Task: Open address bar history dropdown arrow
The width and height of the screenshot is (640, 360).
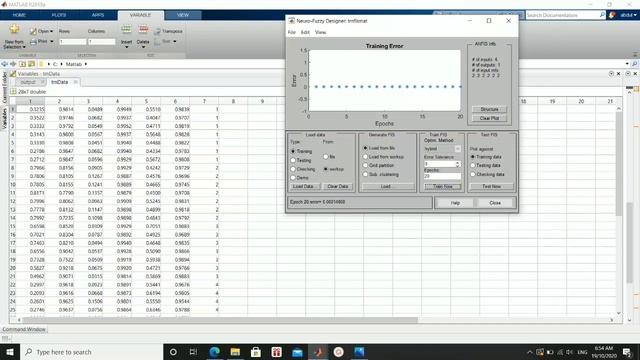Action: (x=627, y=64)
